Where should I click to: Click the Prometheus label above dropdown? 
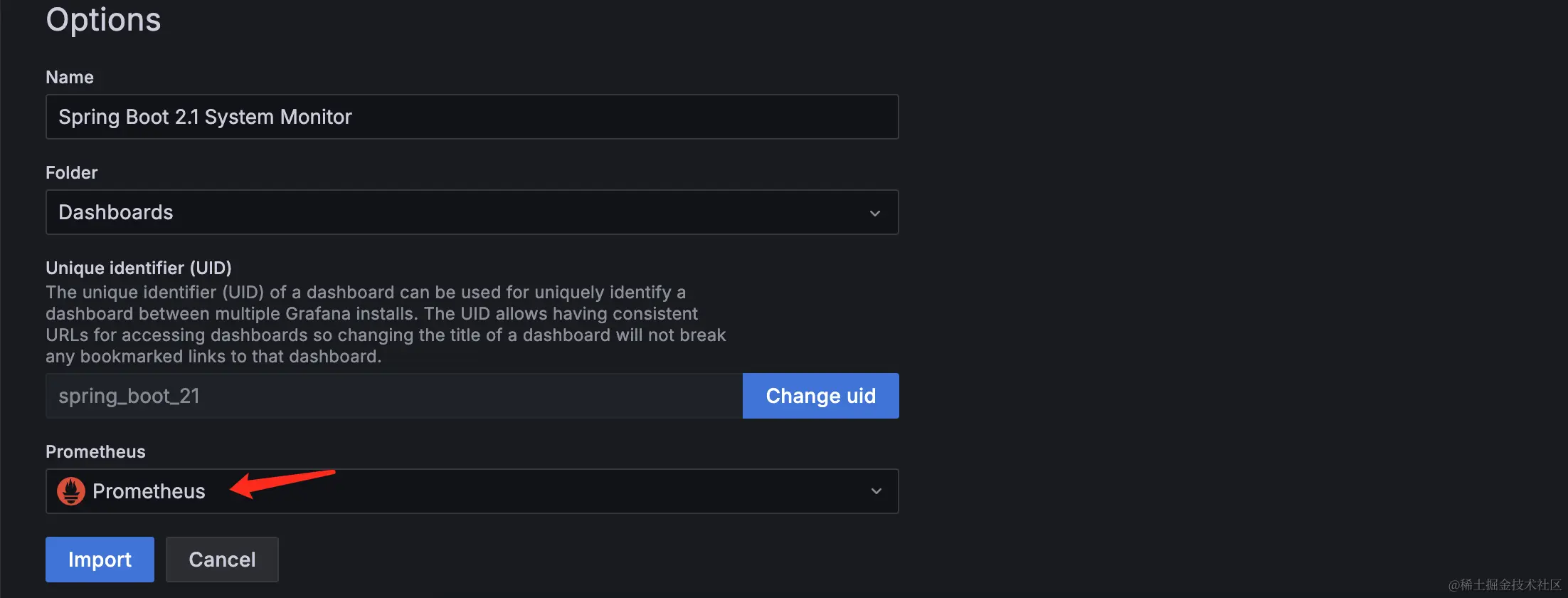coord(95,451)
